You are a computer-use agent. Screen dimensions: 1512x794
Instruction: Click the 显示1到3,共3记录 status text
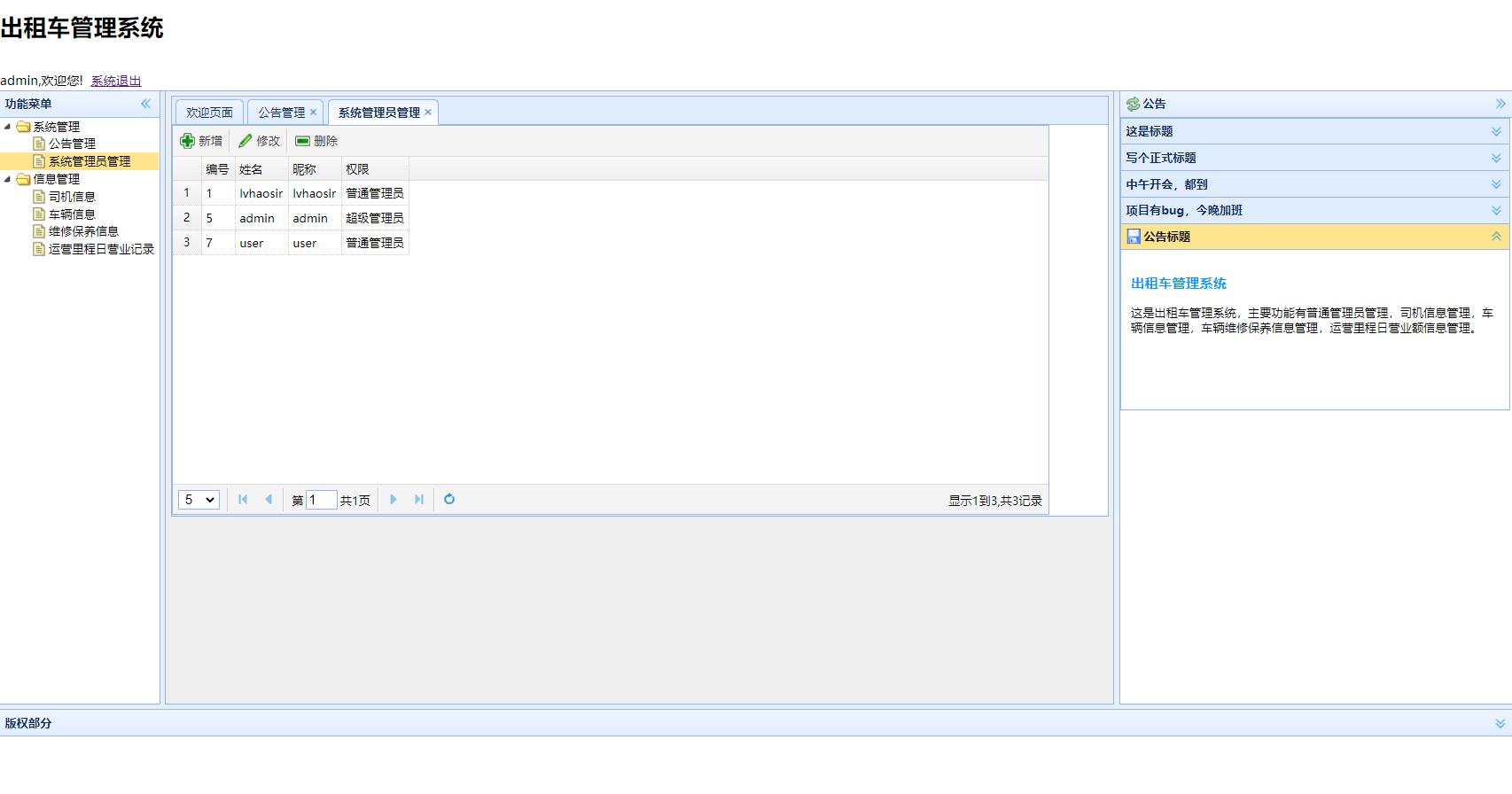click(995, 501)
